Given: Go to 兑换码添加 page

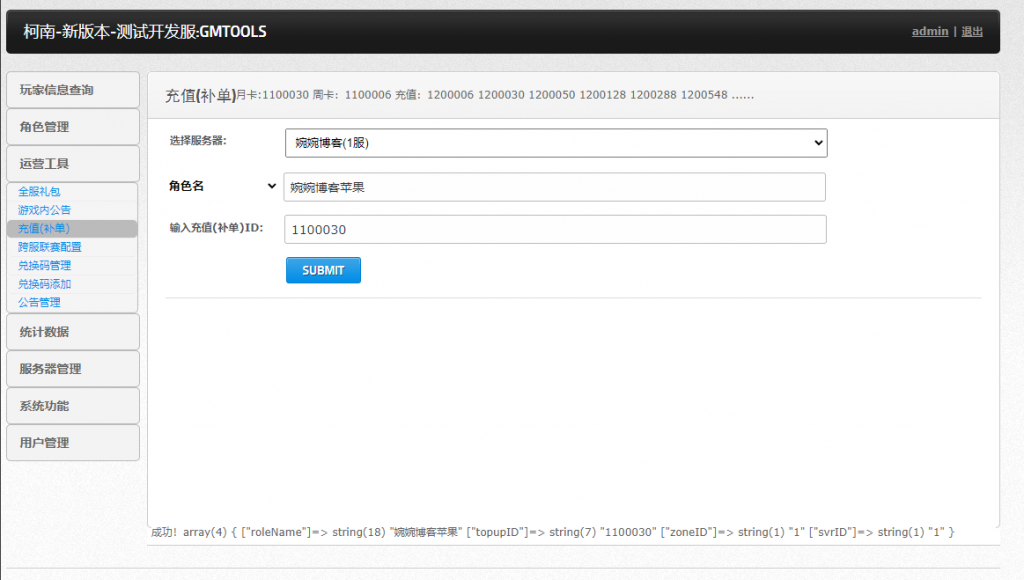Looking at the screenshot, I should (44, 284).
